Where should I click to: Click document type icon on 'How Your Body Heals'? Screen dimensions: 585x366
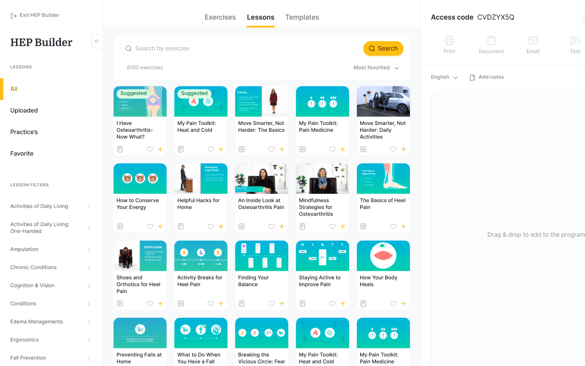tap(363, 304)
